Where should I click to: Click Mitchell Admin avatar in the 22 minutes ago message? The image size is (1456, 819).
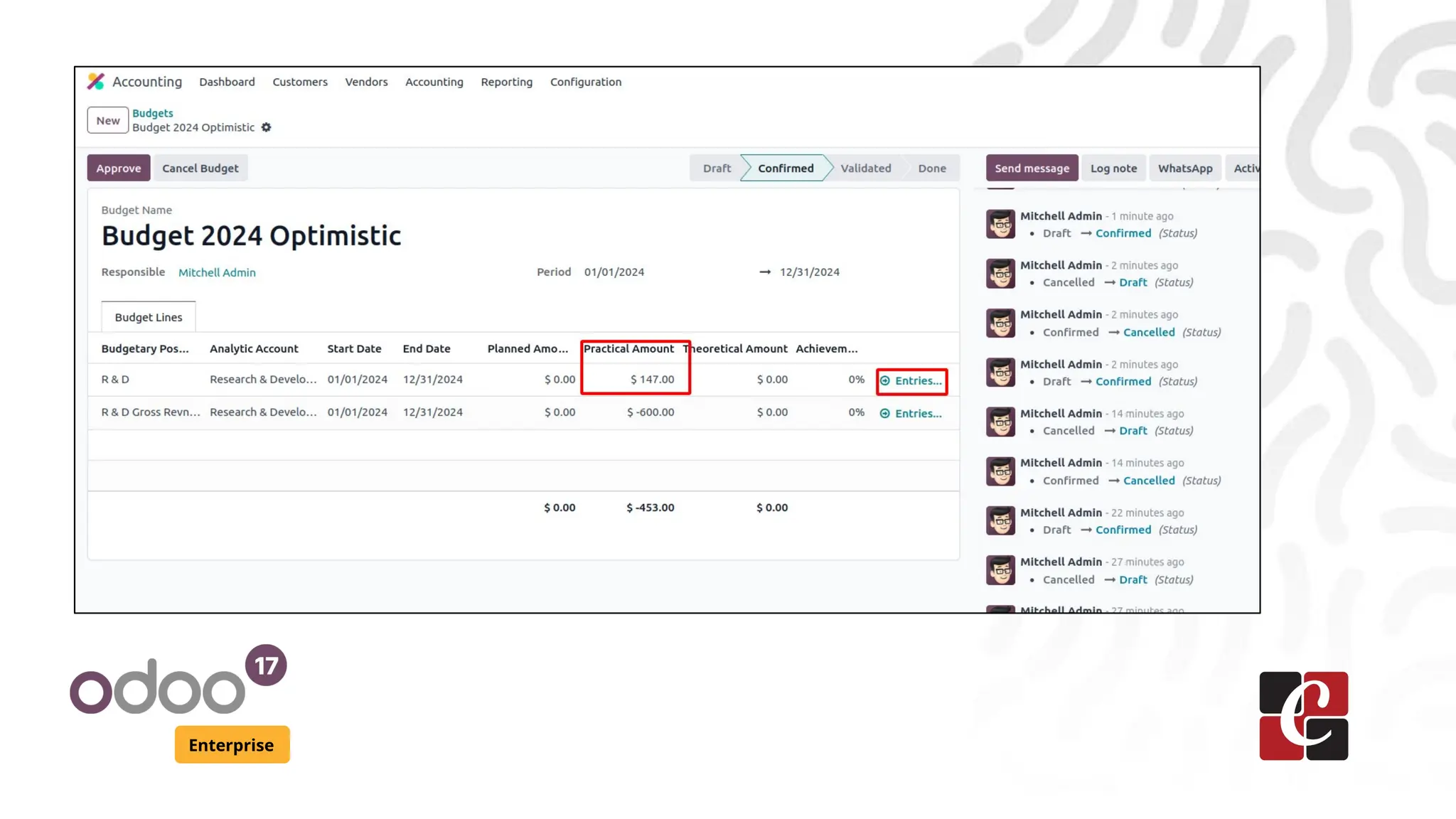pos(1000,520)
